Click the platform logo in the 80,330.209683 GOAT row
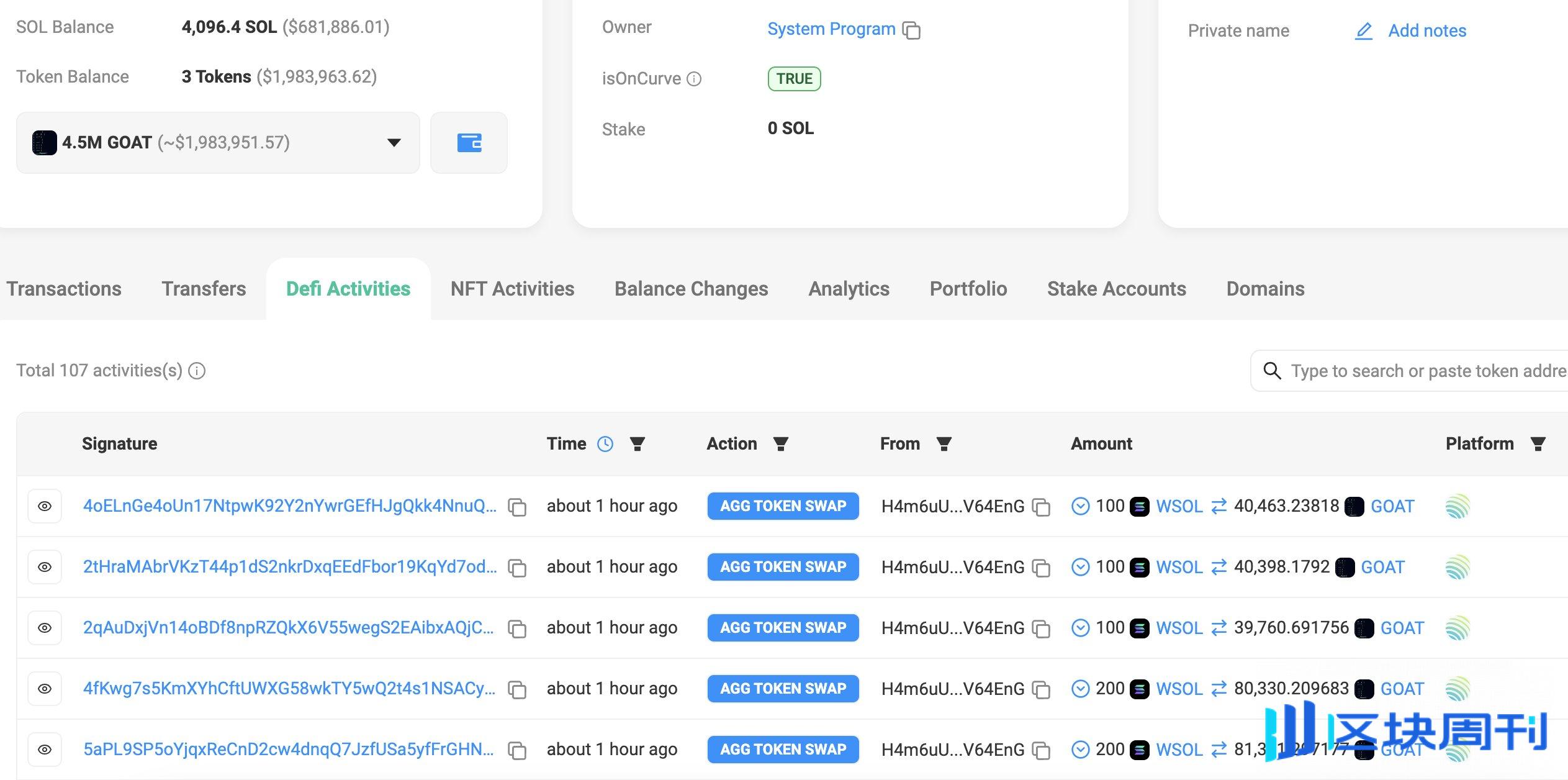Screen dimensions: 1568x780 [1458, 689]
